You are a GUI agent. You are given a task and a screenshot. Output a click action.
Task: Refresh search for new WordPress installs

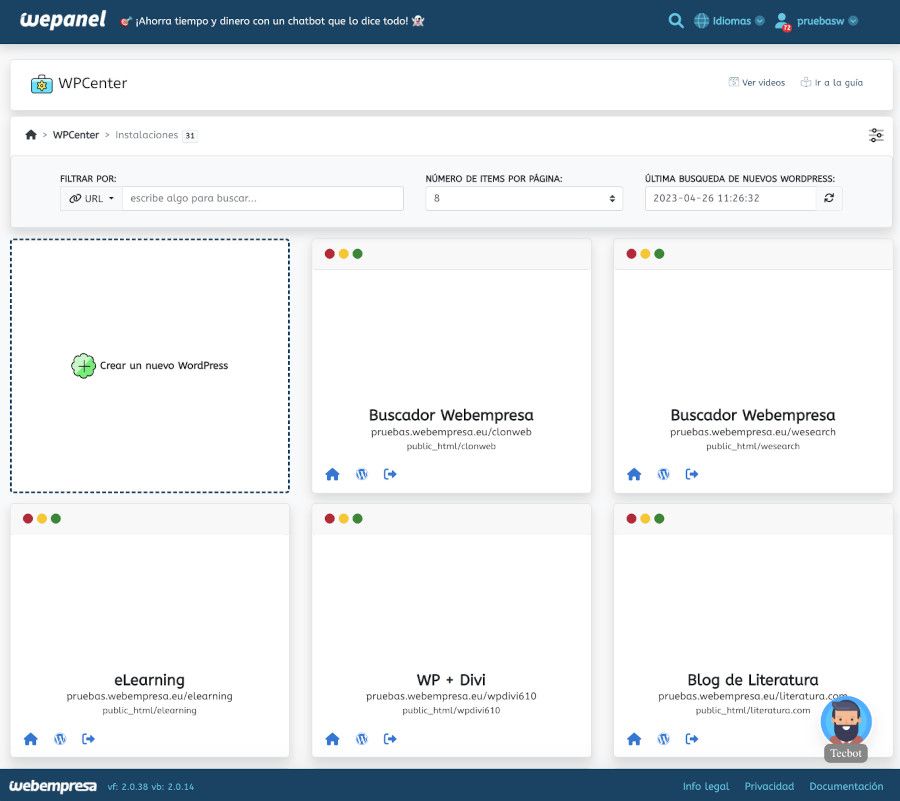click(x=829, y=199)
